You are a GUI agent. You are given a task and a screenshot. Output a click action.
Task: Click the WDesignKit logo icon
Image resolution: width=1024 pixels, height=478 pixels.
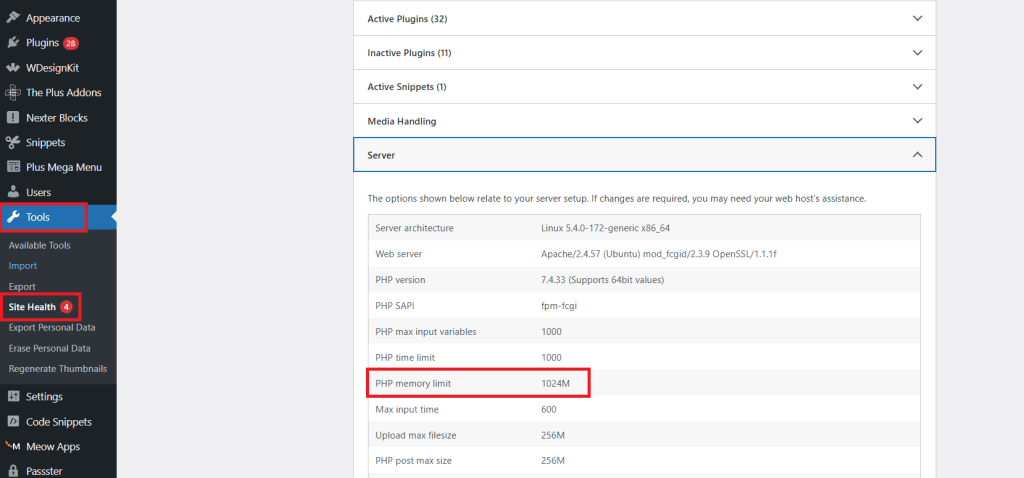click(x=12, y=68)
